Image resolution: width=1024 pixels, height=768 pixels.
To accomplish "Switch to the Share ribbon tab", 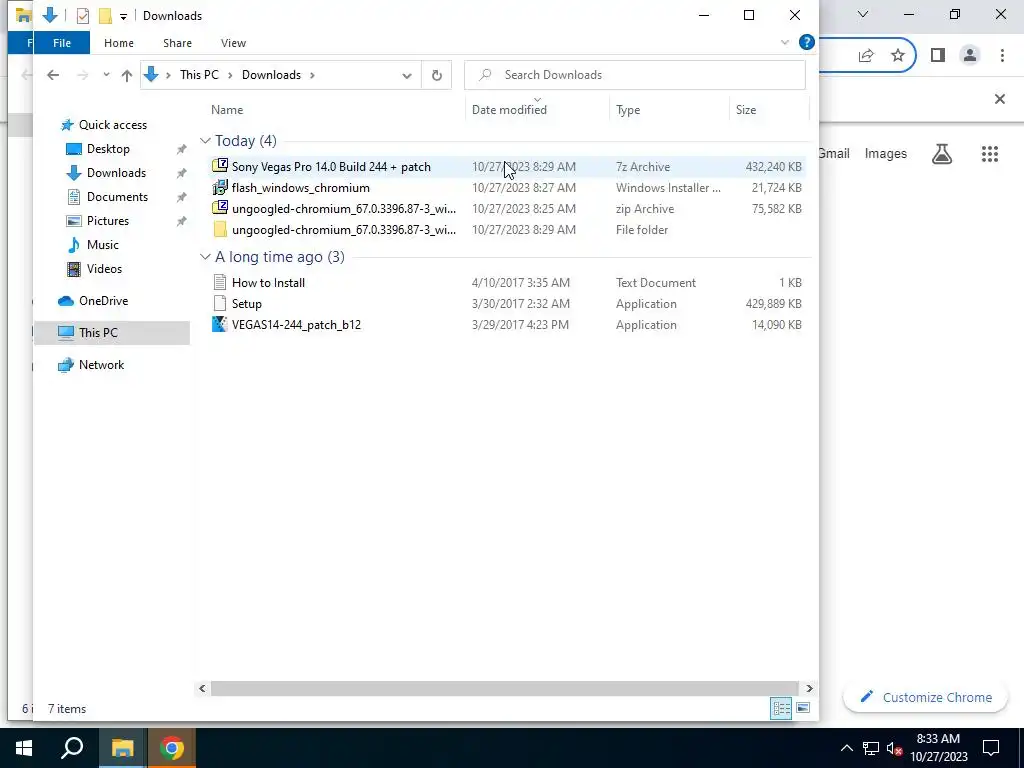I will [178, 43].
